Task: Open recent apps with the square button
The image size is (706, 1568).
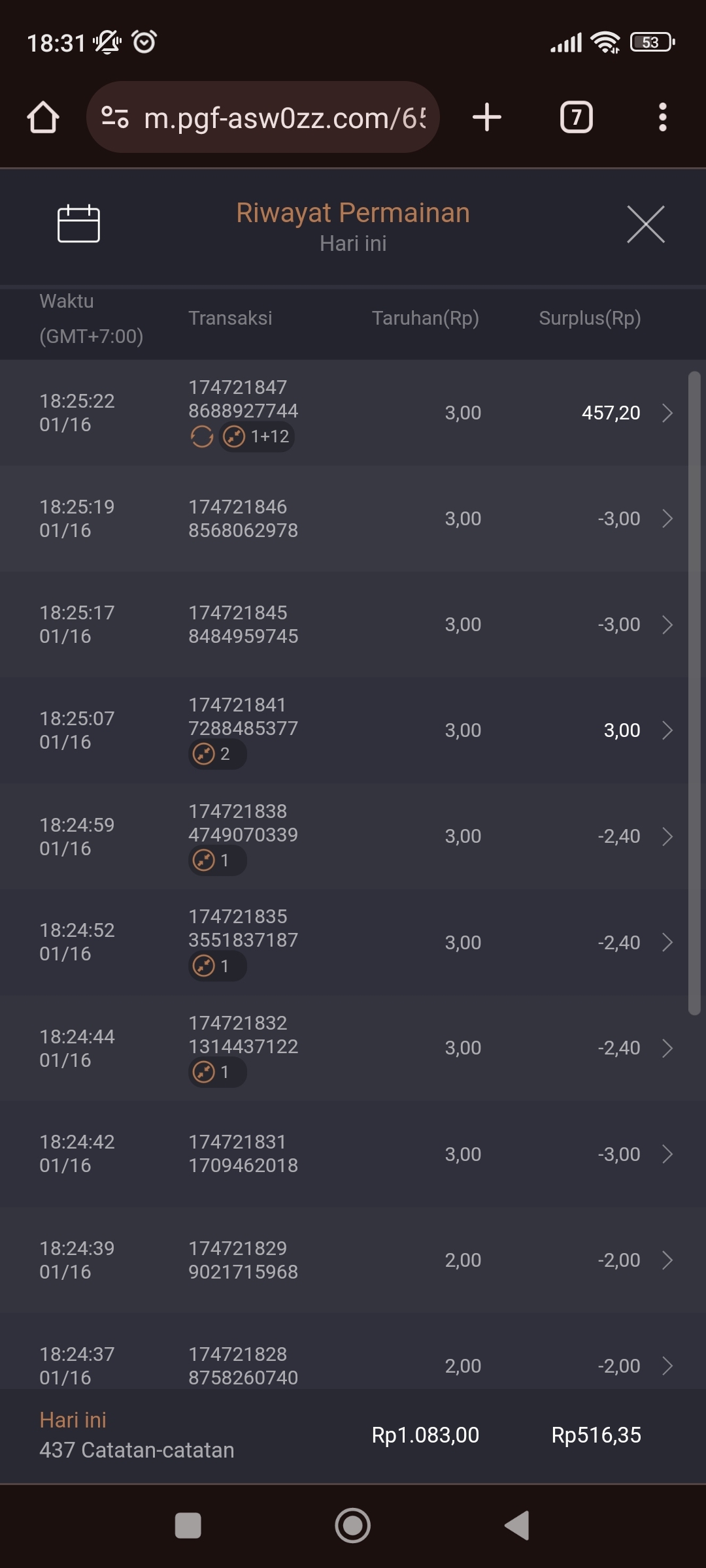Action: tap(188, 1526)
